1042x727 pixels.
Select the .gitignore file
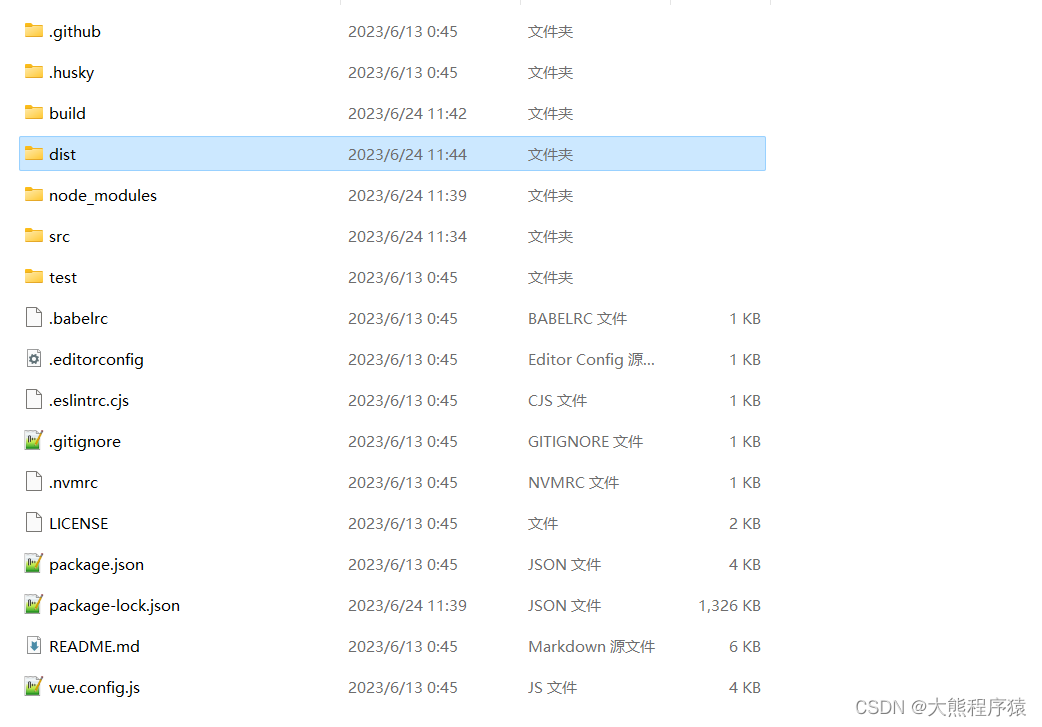coord(85,441)
